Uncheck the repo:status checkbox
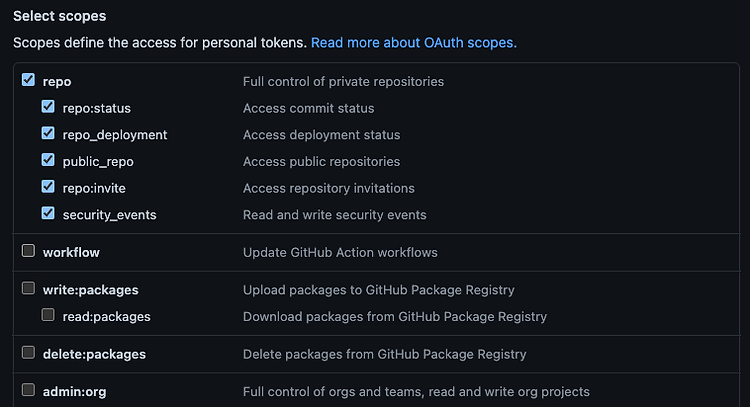 (48, 107)
